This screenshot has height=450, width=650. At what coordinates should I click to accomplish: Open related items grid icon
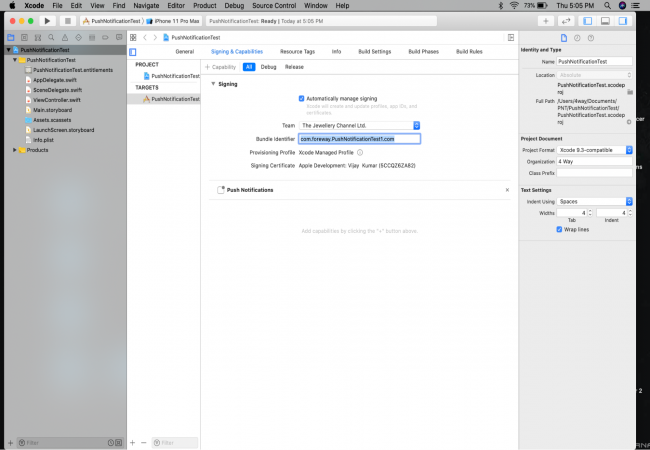[133, 37]
